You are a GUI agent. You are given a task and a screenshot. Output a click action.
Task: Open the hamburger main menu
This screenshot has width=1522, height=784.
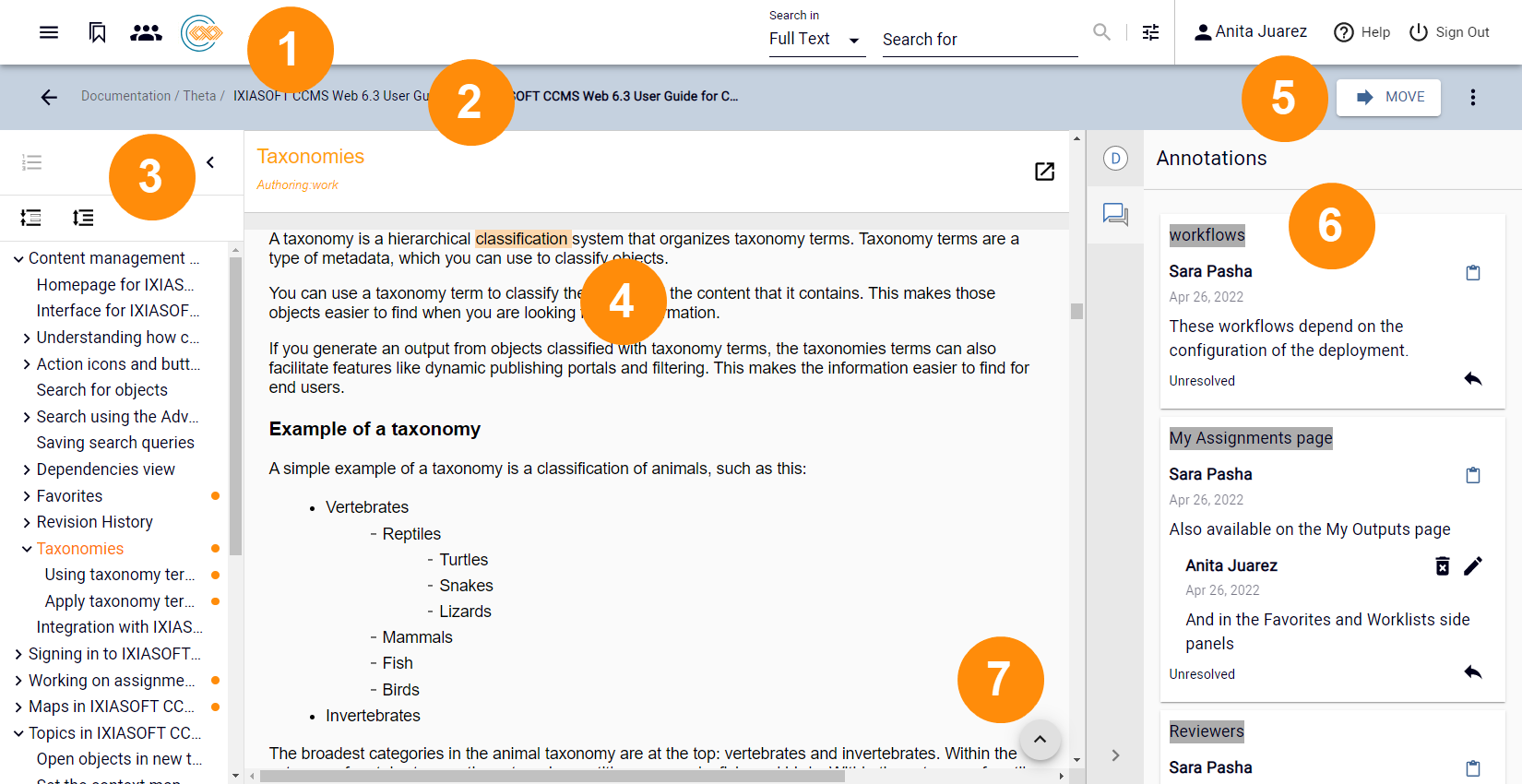click(49, 32)
